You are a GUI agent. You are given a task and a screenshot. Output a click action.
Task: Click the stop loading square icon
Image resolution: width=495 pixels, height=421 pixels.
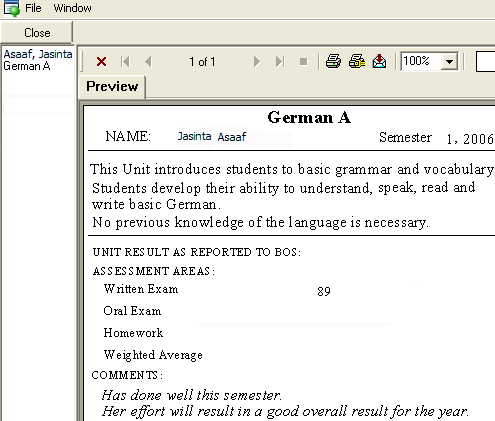(303, 62)
